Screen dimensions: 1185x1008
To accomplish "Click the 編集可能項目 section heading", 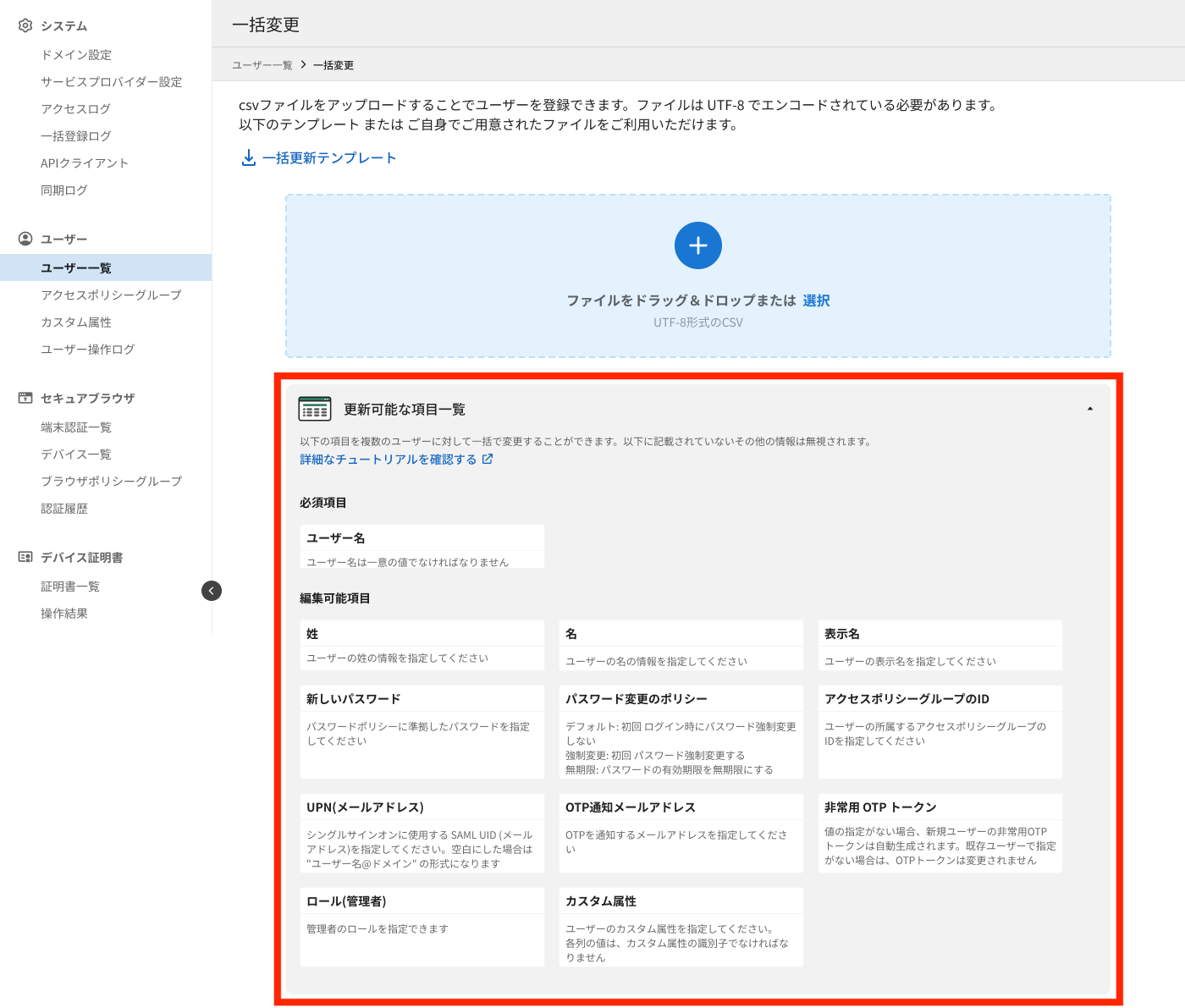I will coord(335,598).
